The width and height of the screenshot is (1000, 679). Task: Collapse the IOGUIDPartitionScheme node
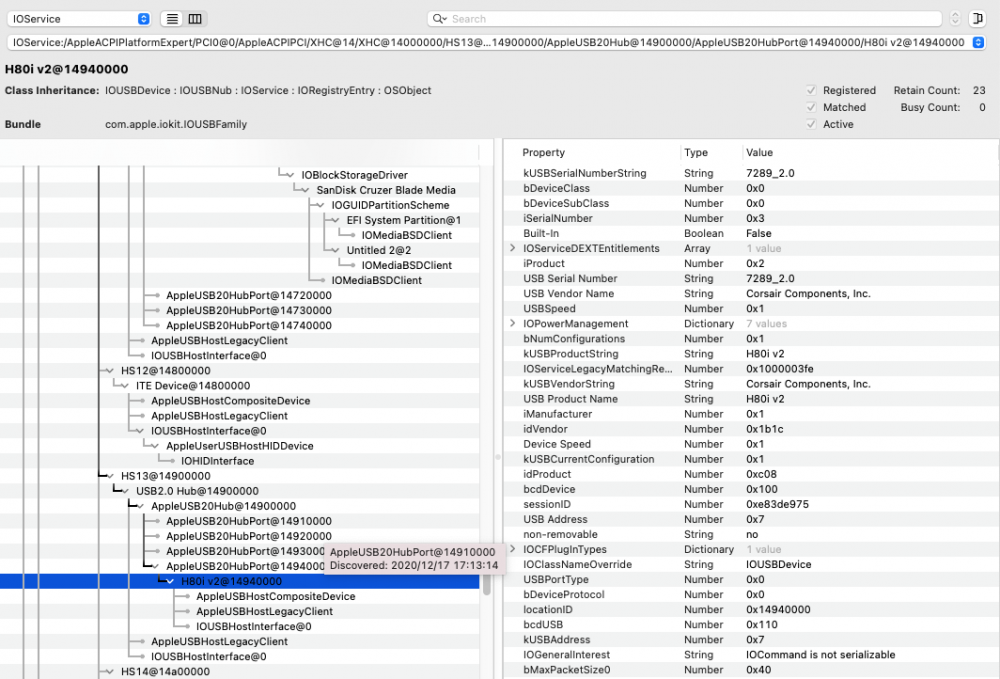(321, 205)
